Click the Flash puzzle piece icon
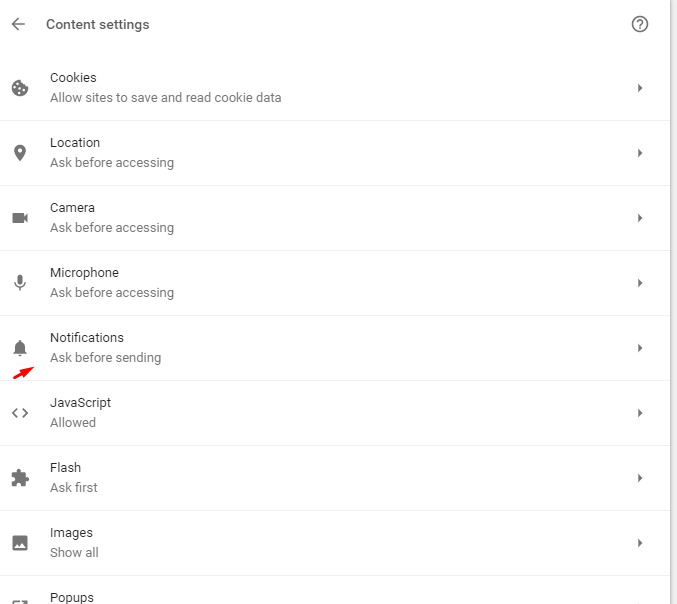Viewport: 677px width, 604px height. click(20, 478)
